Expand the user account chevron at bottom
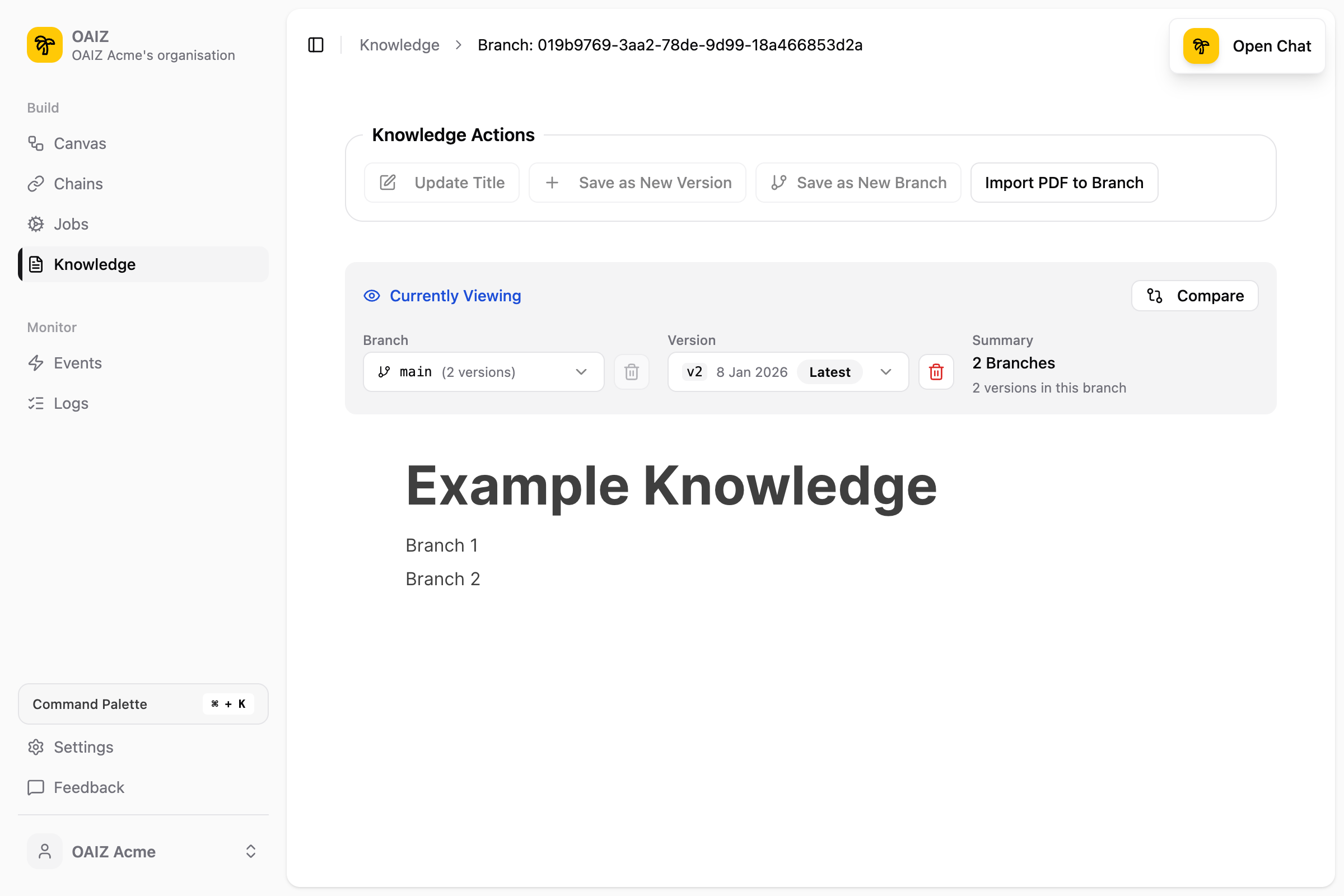Image resolution: width=1344 pixels, height=896 pixels. 251,851
